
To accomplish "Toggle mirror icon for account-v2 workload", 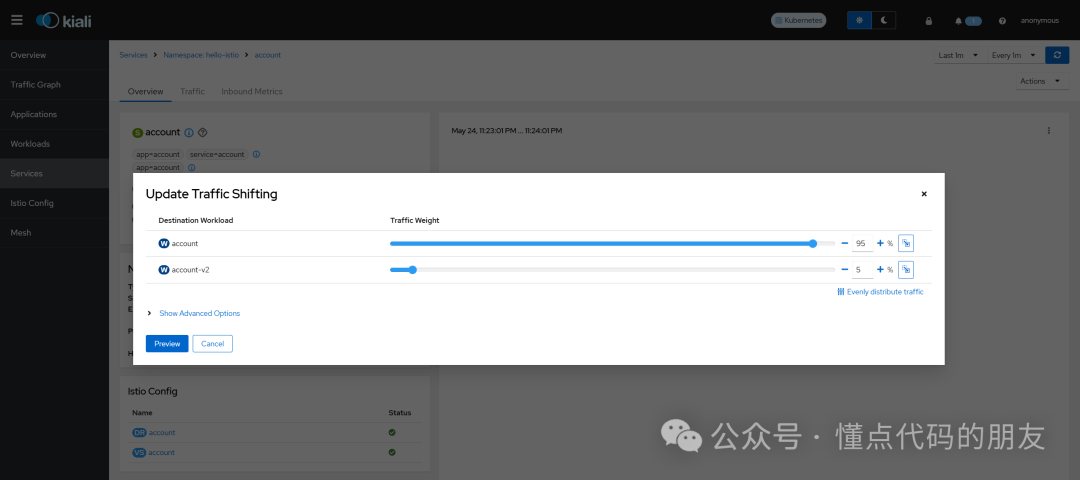I will [906, 270].
